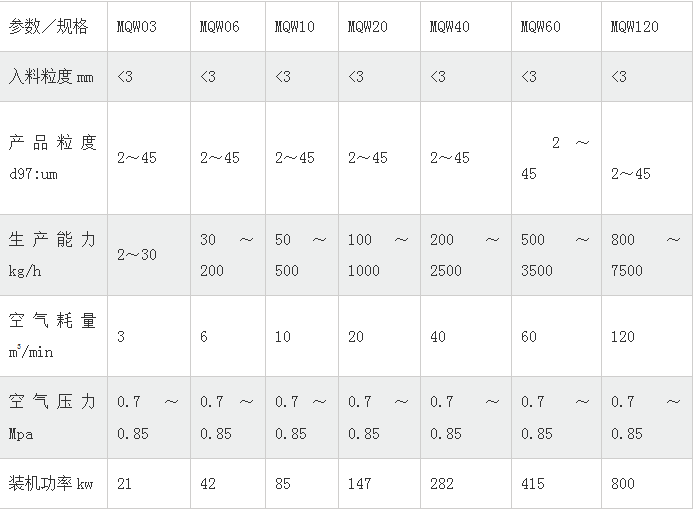Click the MQW10 header cell
The image size is (693, 510).
click(x=302, y=27)
